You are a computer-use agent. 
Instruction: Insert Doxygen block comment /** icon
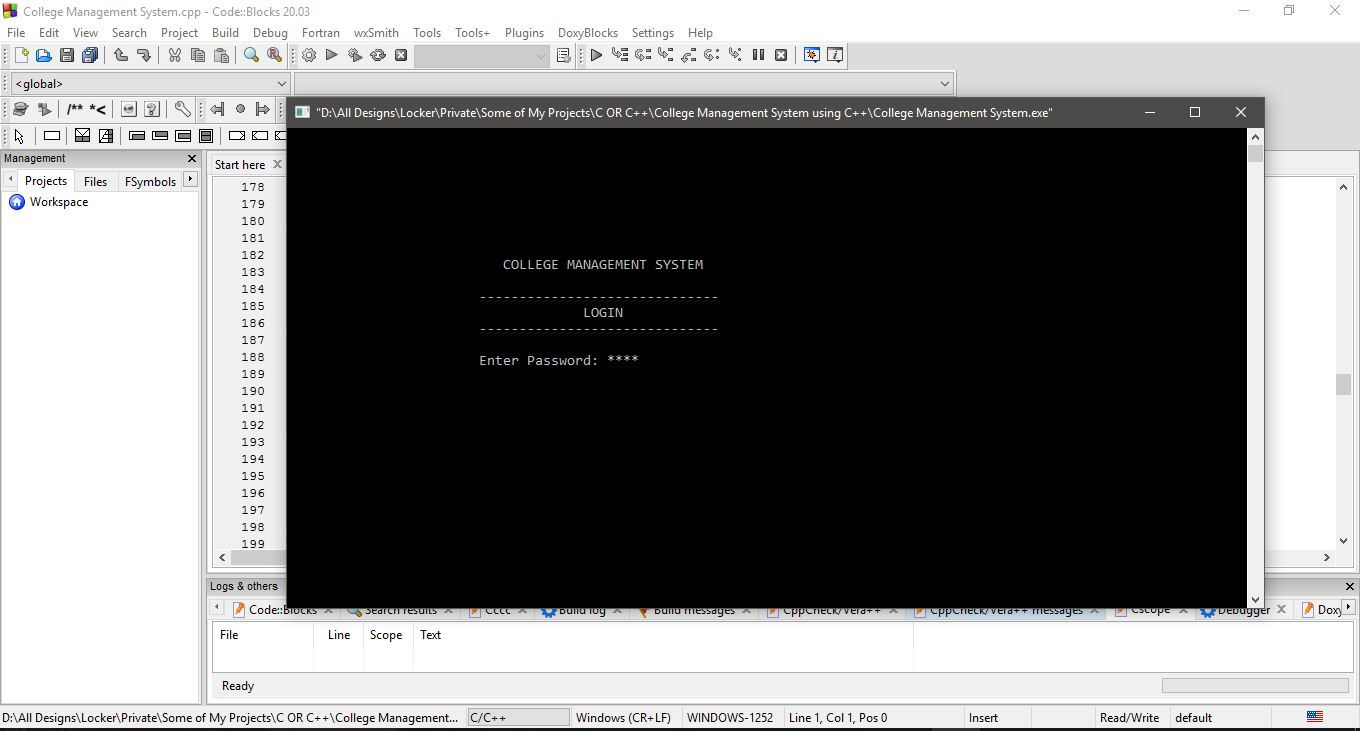click(75, 109)
